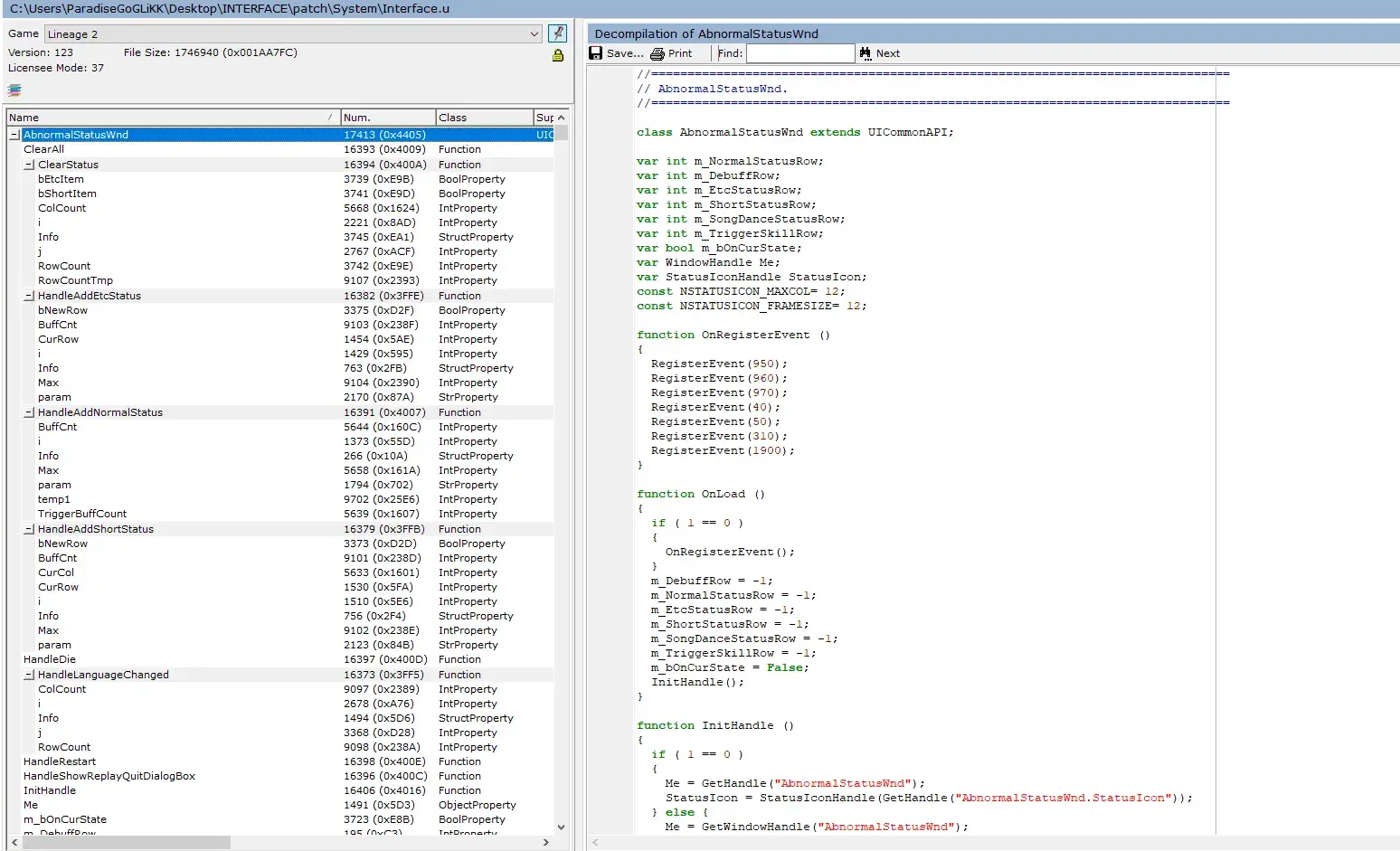This screenshot has height=851, width=1400.
Task: Select the HandleDie function row
Action: click(280, 659)
